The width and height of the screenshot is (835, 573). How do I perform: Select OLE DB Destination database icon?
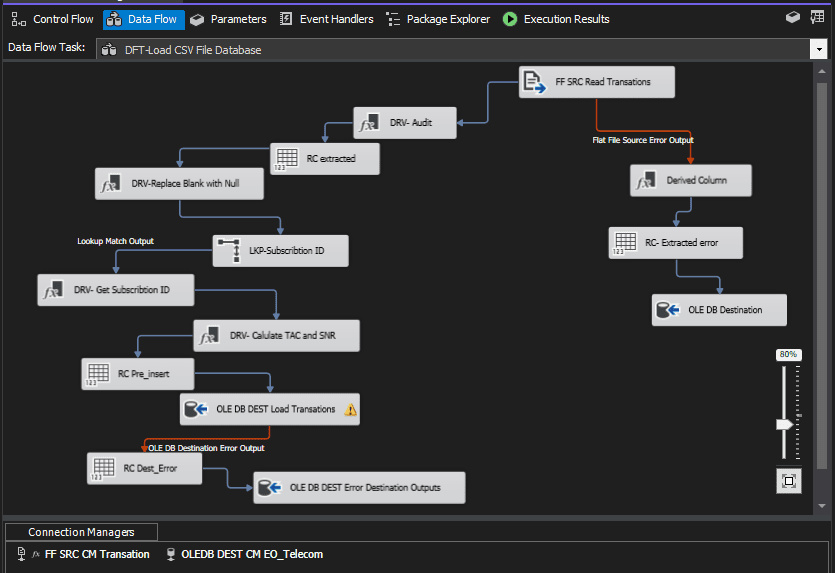pyautogui.click(x=668, y=310)
